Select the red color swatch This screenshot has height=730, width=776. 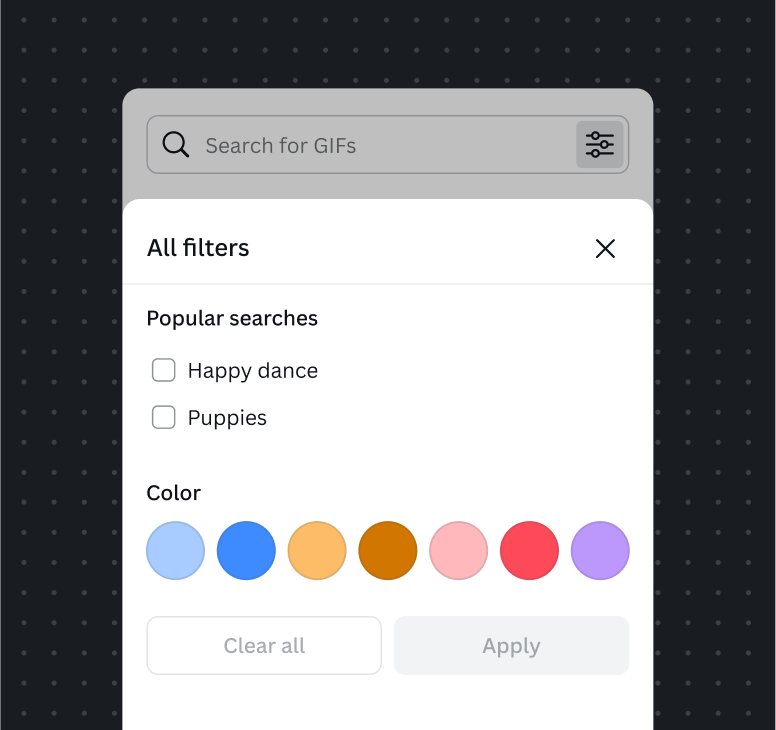tap(530, 550)
